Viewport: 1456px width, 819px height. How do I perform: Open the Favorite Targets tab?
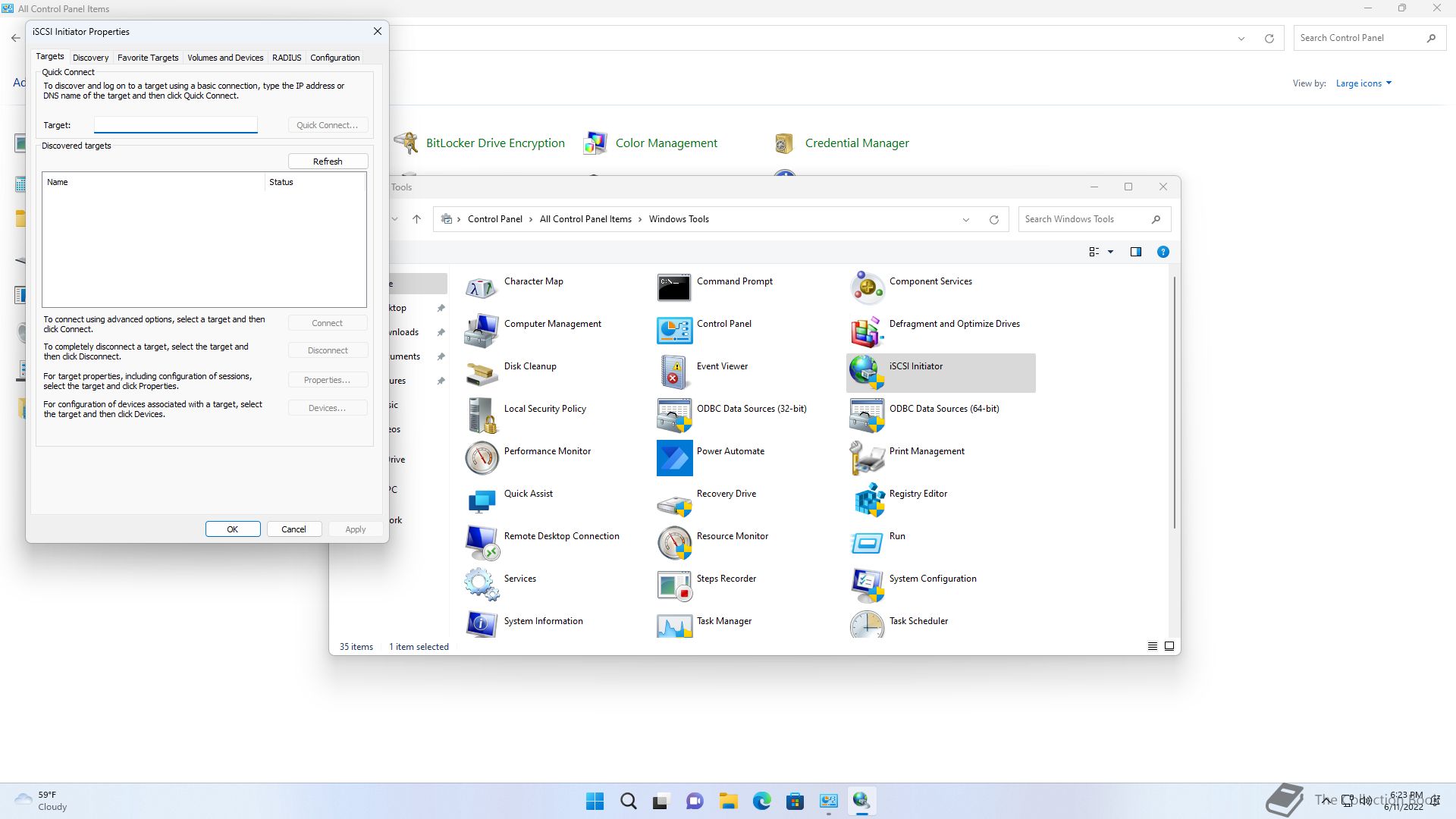tap(148, 58)
